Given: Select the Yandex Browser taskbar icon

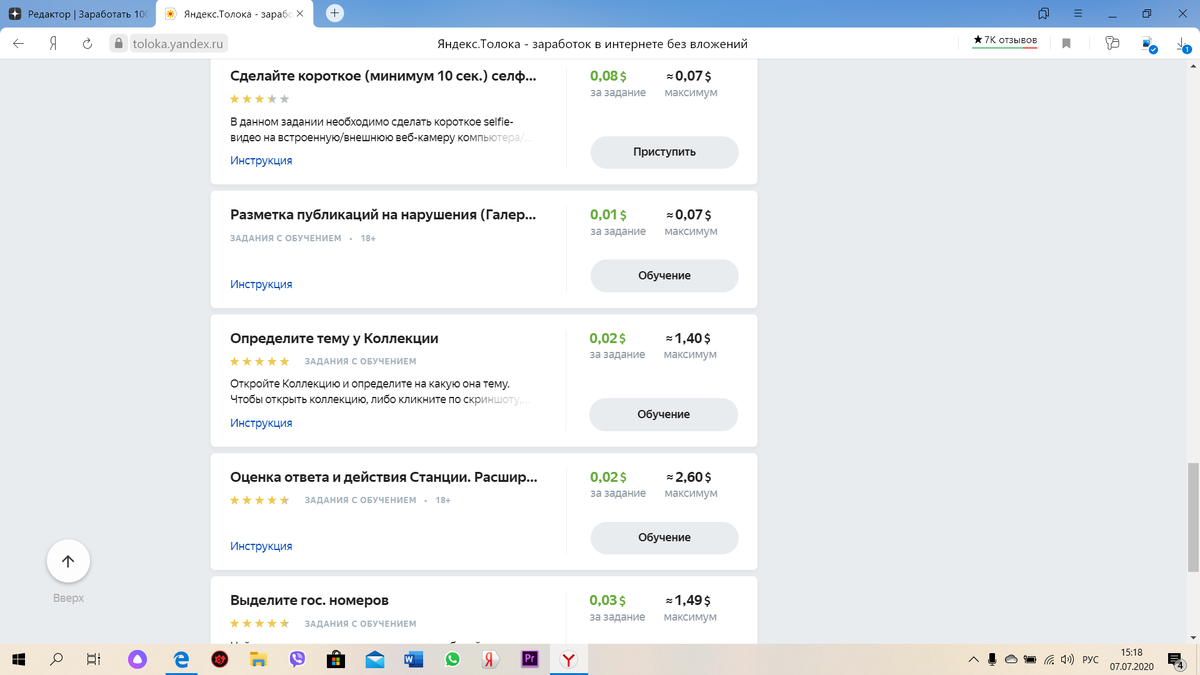Looking at the screenshot, I should click(x=568, y=659).
